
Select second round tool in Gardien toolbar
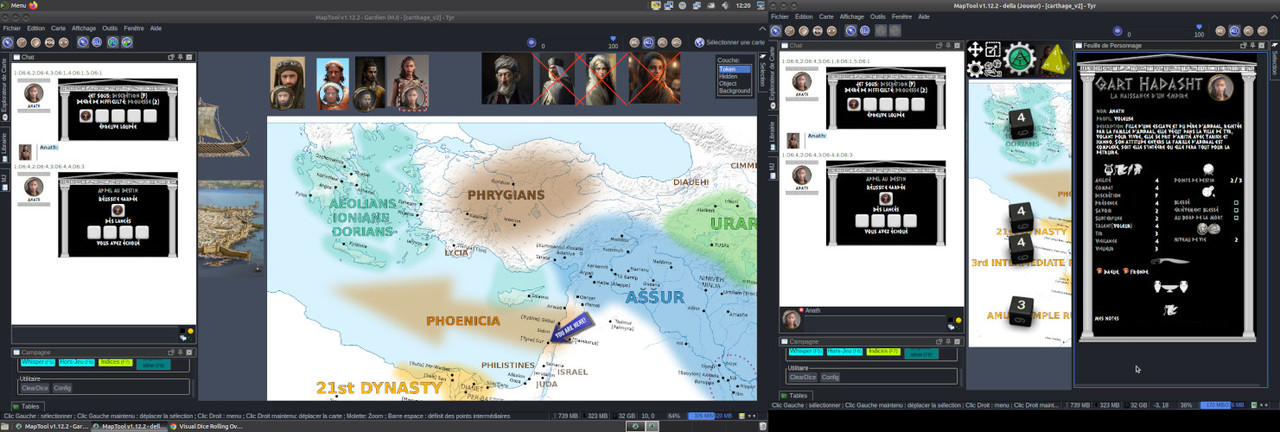point(21,42)
